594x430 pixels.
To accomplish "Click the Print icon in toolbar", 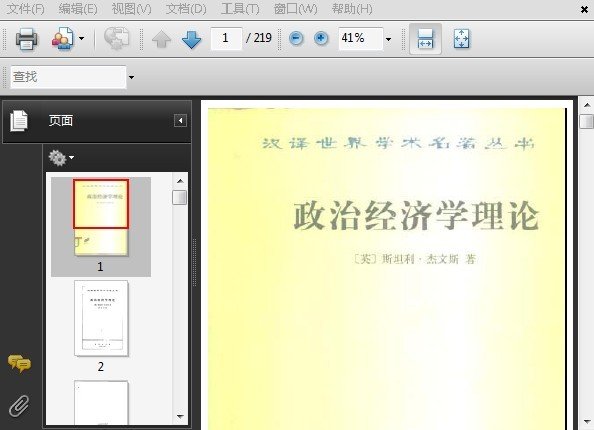I will click(26, 39).
